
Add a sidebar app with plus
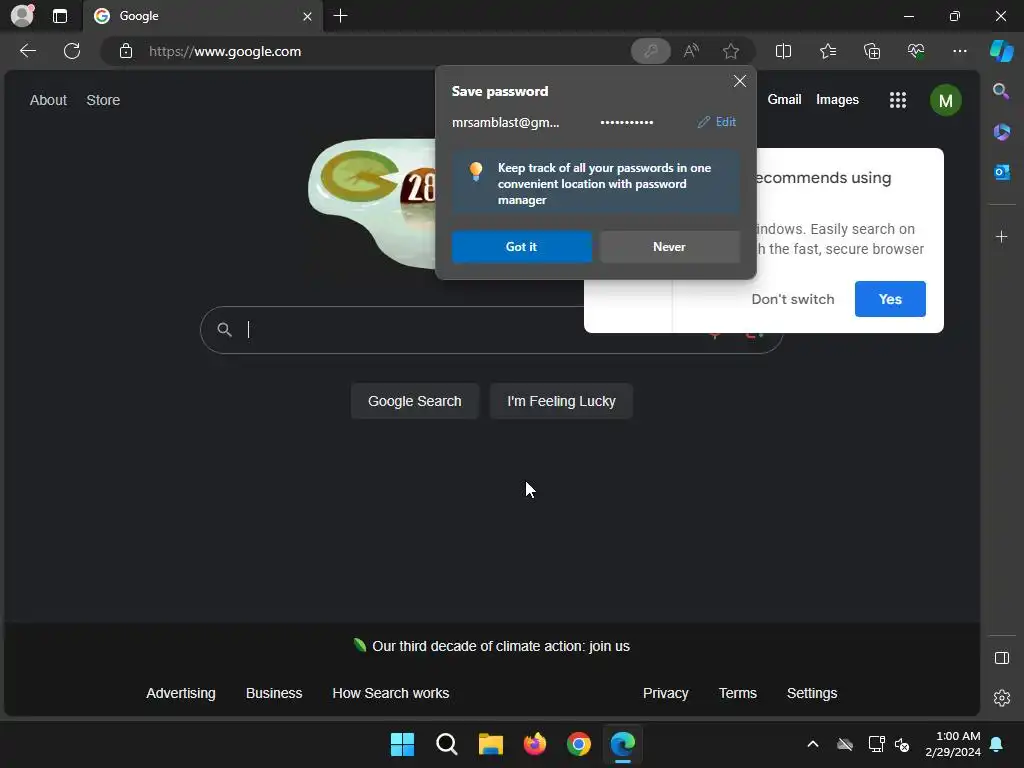[1001, 236]
